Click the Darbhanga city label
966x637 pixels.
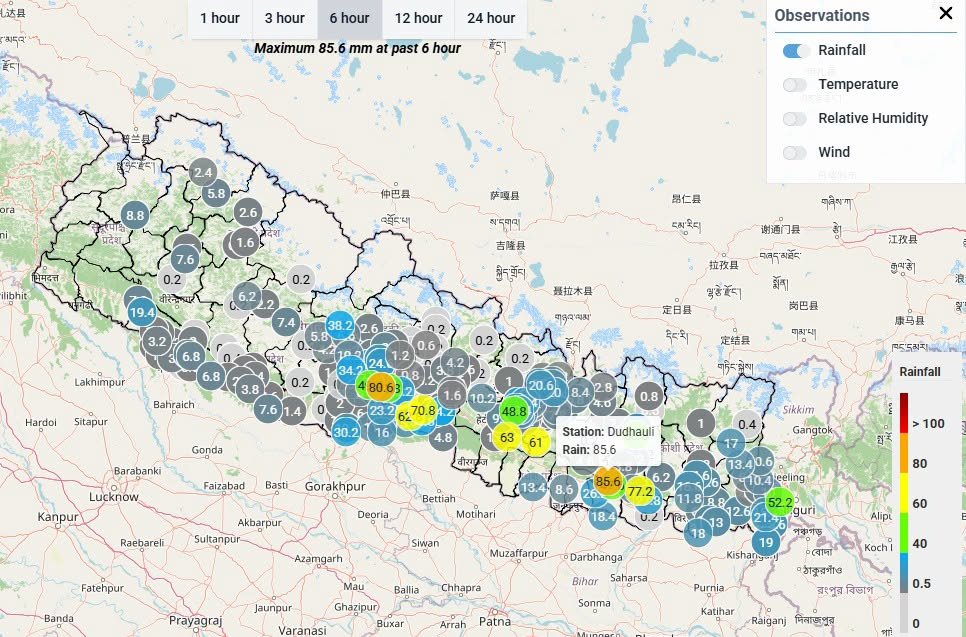[596, 558]
